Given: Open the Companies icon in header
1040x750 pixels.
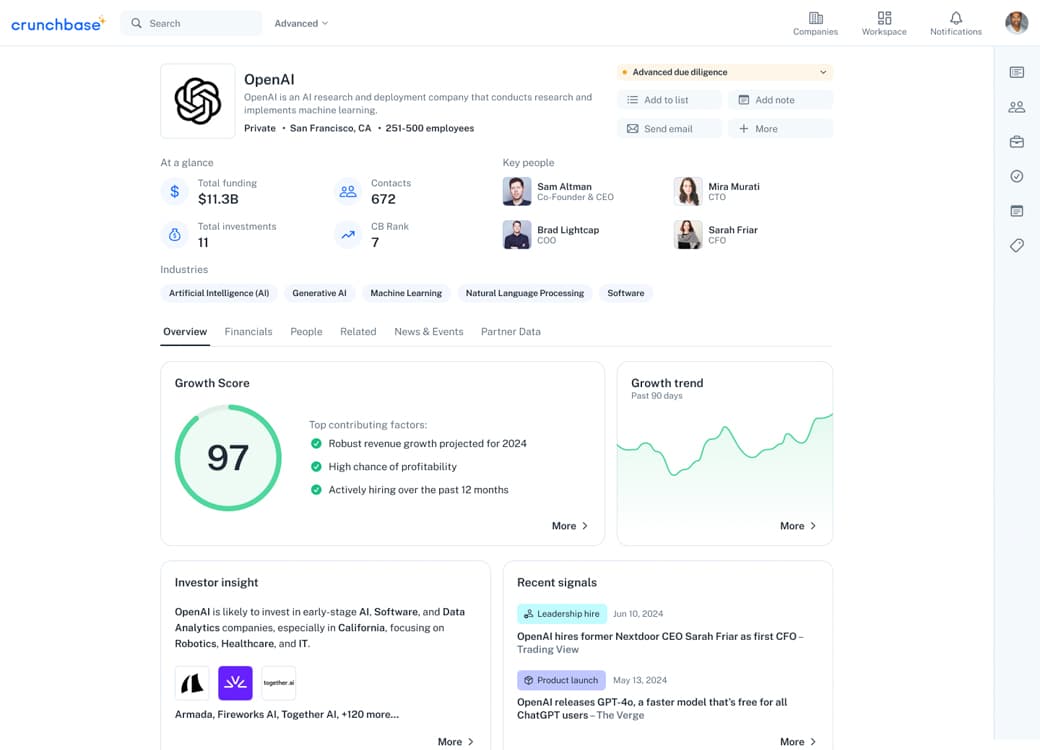Looking at the screenshot, I should point(815,18).
